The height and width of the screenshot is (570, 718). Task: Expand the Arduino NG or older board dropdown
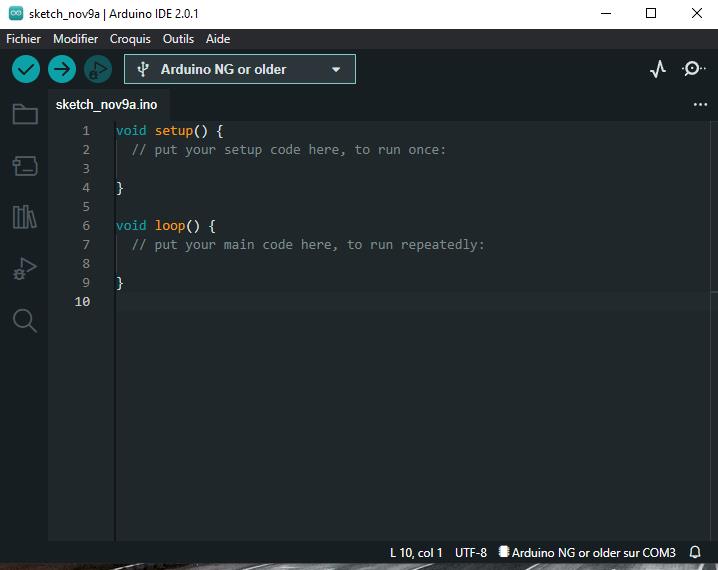[x=239, y=69]
